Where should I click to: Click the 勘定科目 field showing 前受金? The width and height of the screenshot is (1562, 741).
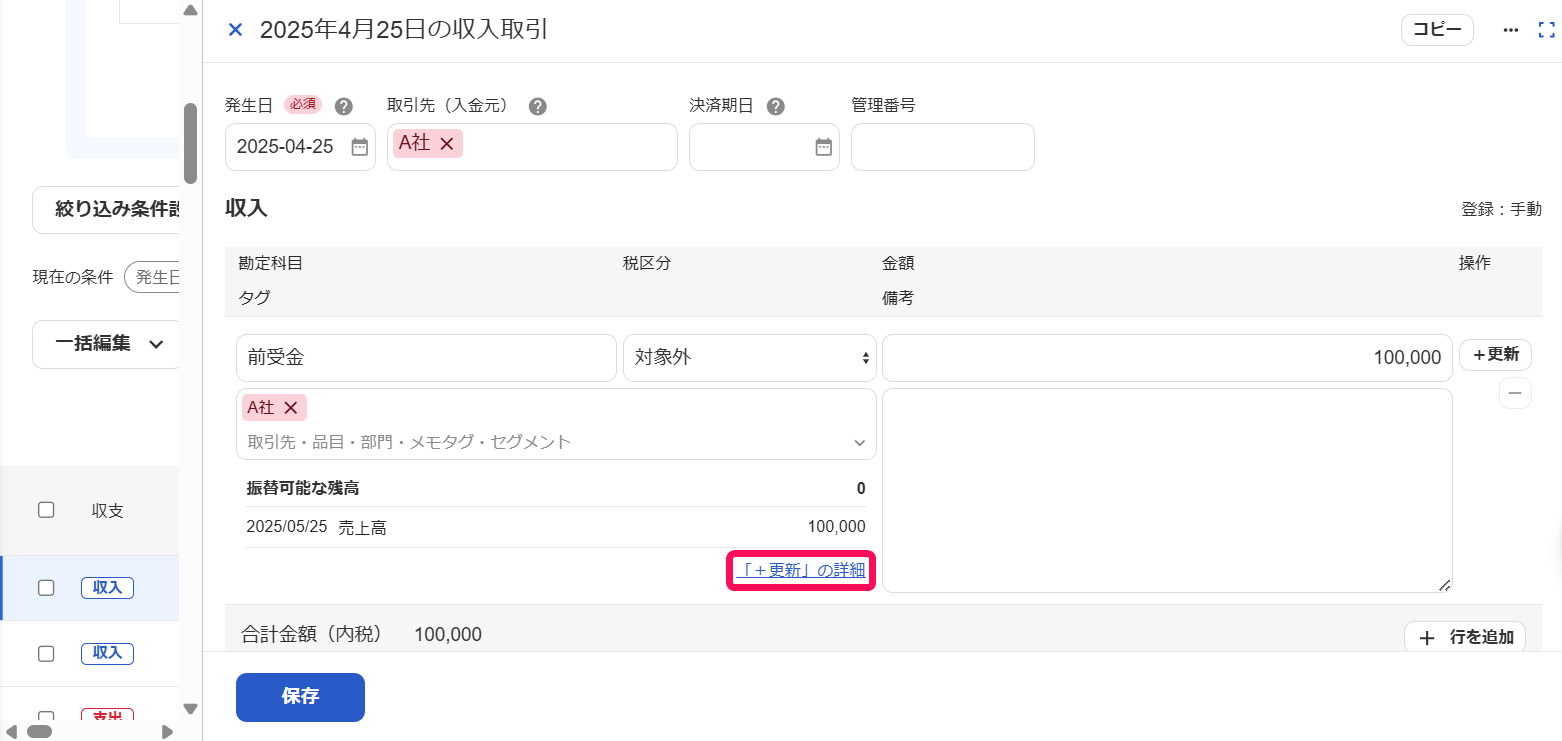427,358
